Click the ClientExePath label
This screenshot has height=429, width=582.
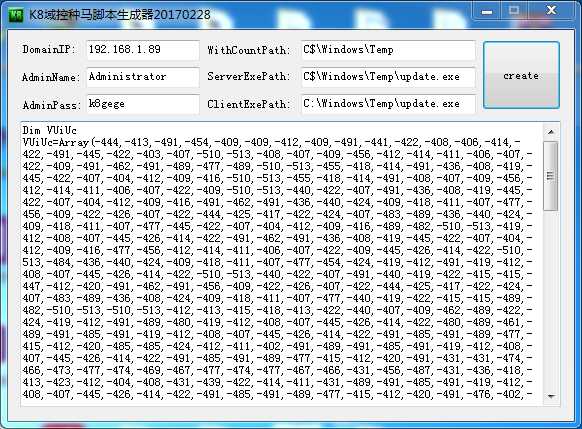coord(248,104)
